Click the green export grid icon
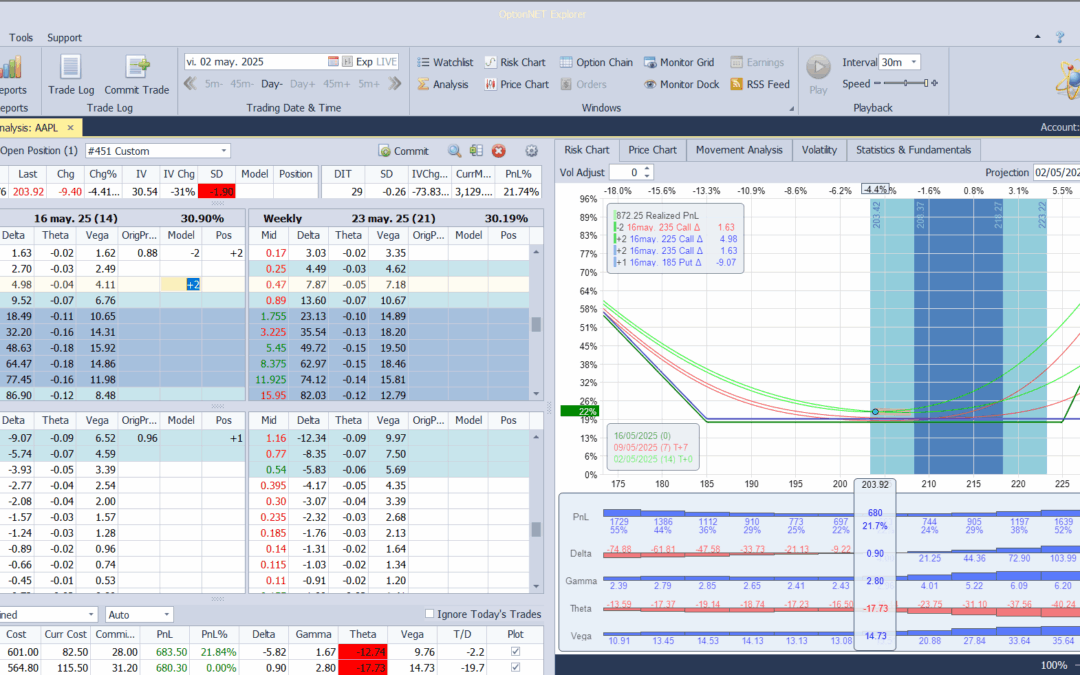Viewport: 1080px width, 675px height. tap(476, 151)
